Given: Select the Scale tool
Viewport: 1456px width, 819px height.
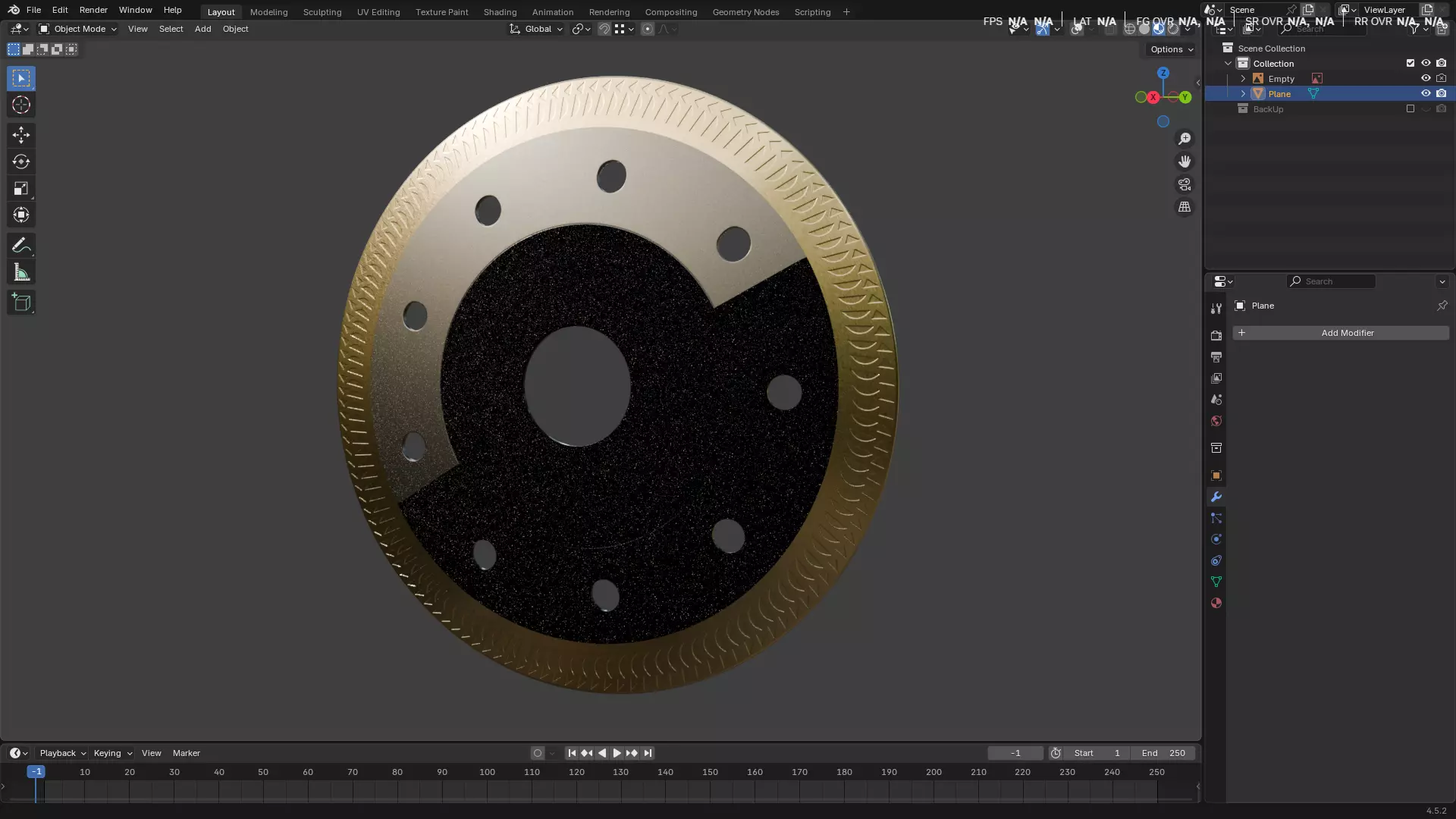Looking at the screenshot, I should 21,188.
